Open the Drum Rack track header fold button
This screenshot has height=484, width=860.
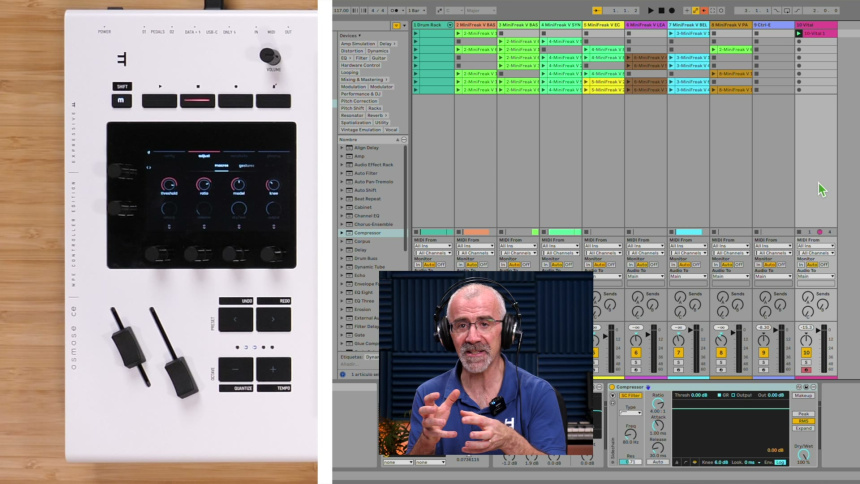(450, 25)
